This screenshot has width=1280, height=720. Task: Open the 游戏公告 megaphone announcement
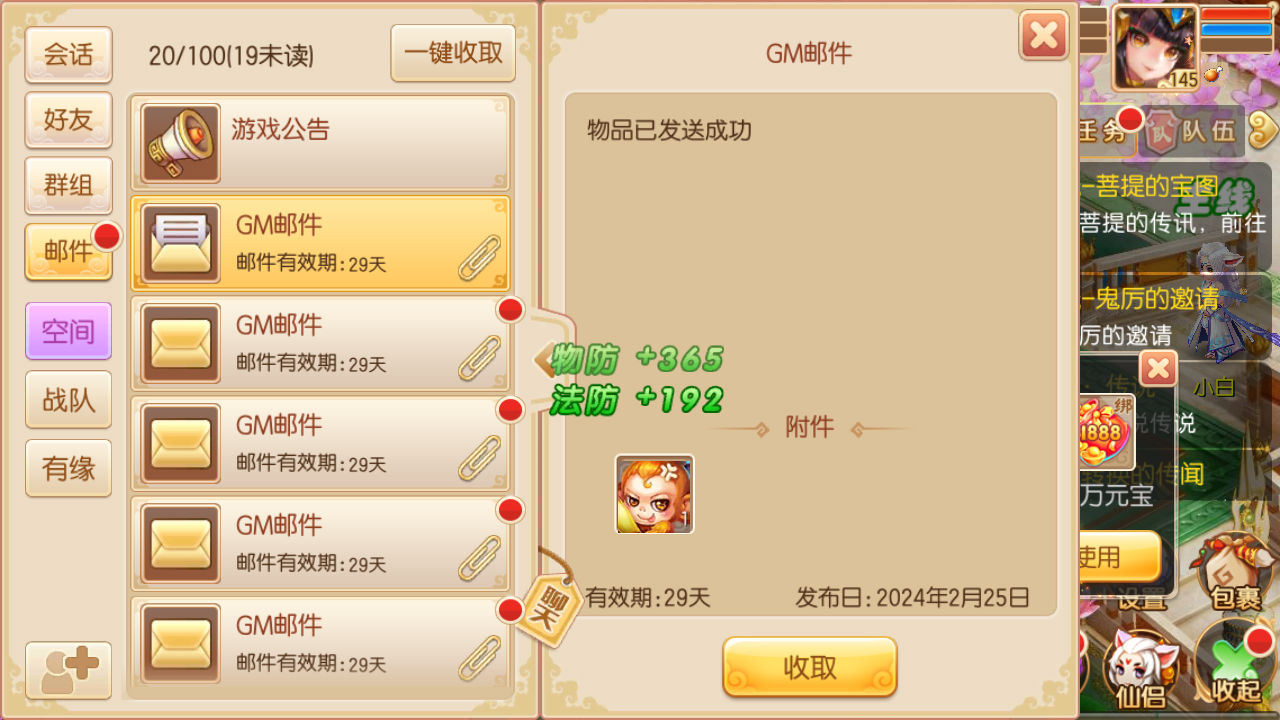click(x=320, y=143)
